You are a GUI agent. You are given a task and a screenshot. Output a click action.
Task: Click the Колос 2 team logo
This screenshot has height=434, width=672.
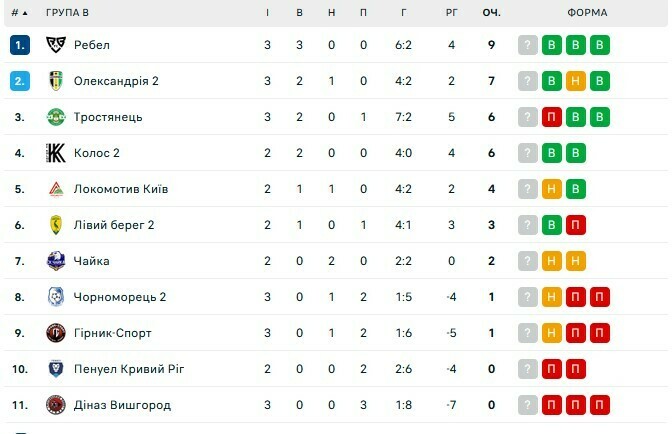point(55,153)
